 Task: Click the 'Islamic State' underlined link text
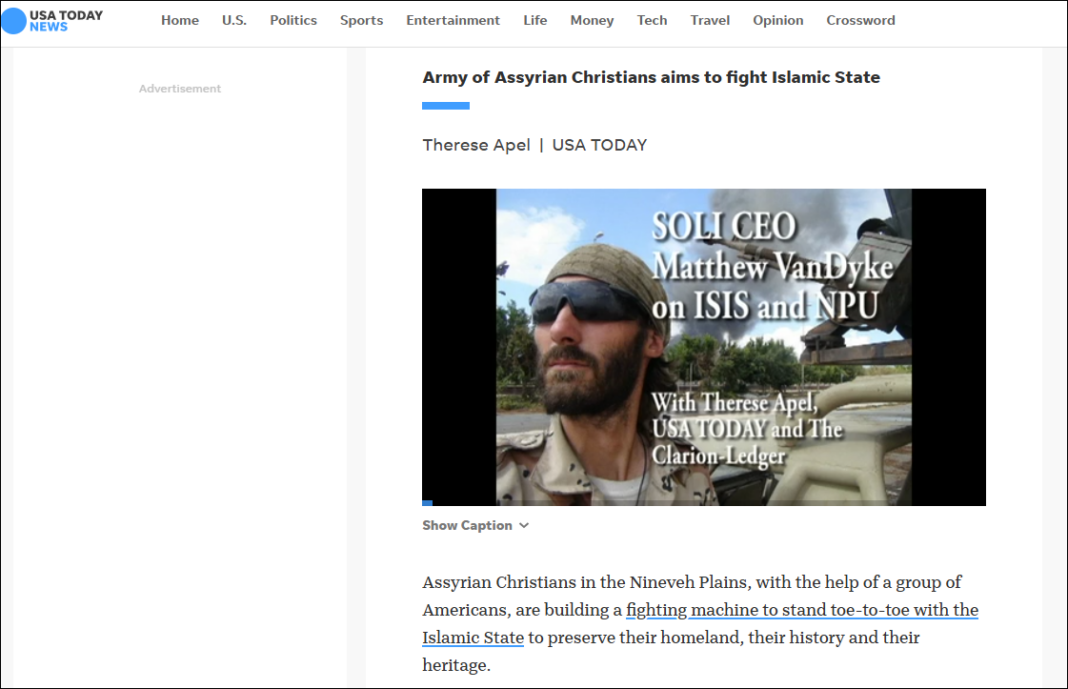click(x=473, y=638)
